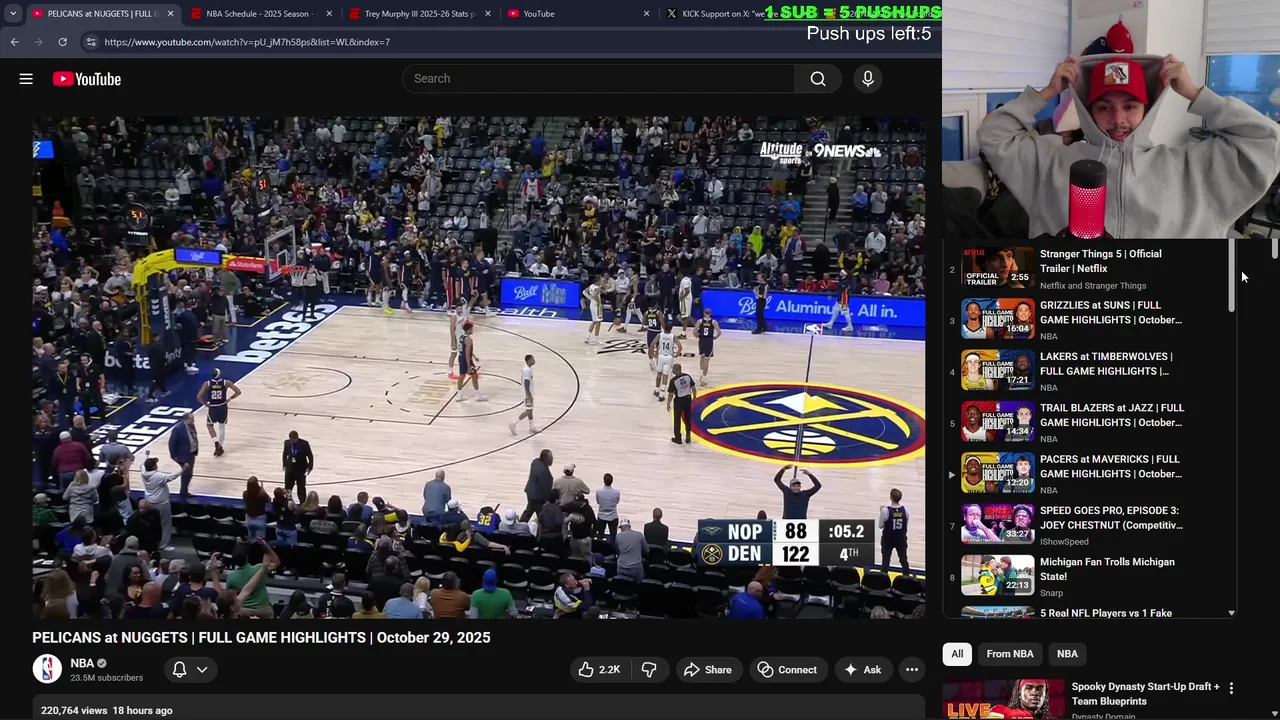Select the All filter chip
This screenshot has width=1280, height=720.
click(x=957, y=654)
